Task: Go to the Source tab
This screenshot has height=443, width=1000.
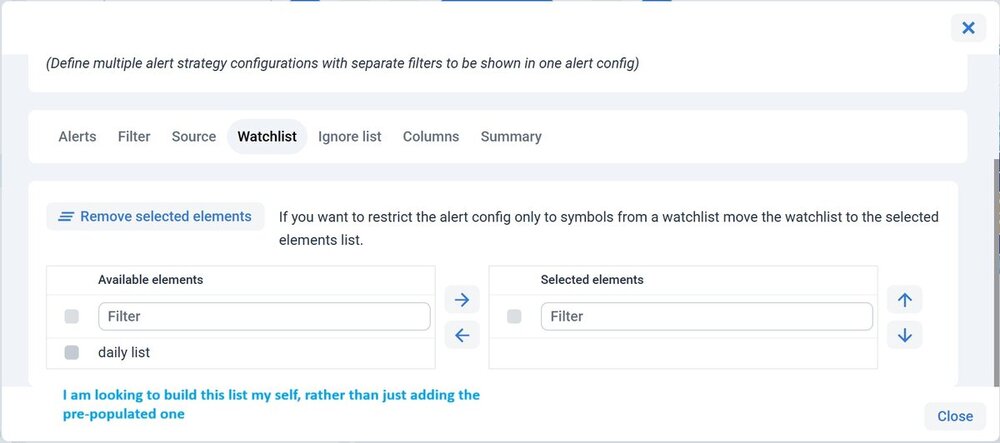Action: (x=194, y=136)
